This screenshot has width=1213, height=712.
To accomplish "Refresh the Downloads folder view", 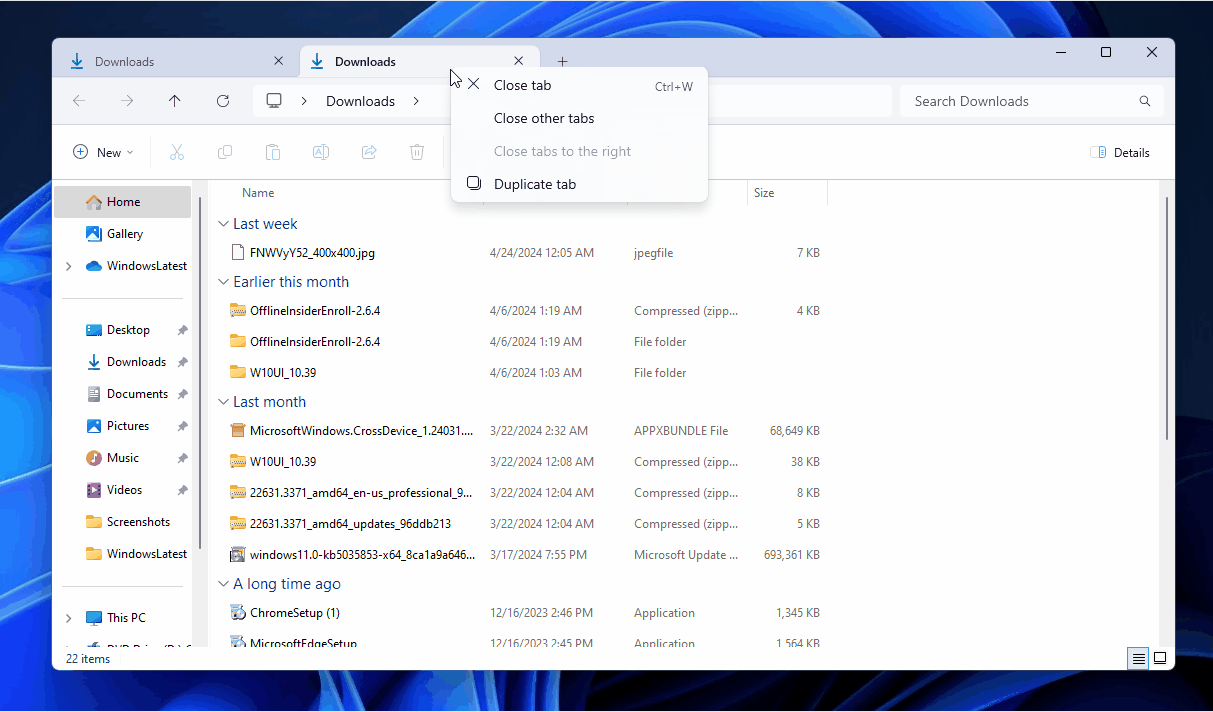I will click(x=222, y=100).
